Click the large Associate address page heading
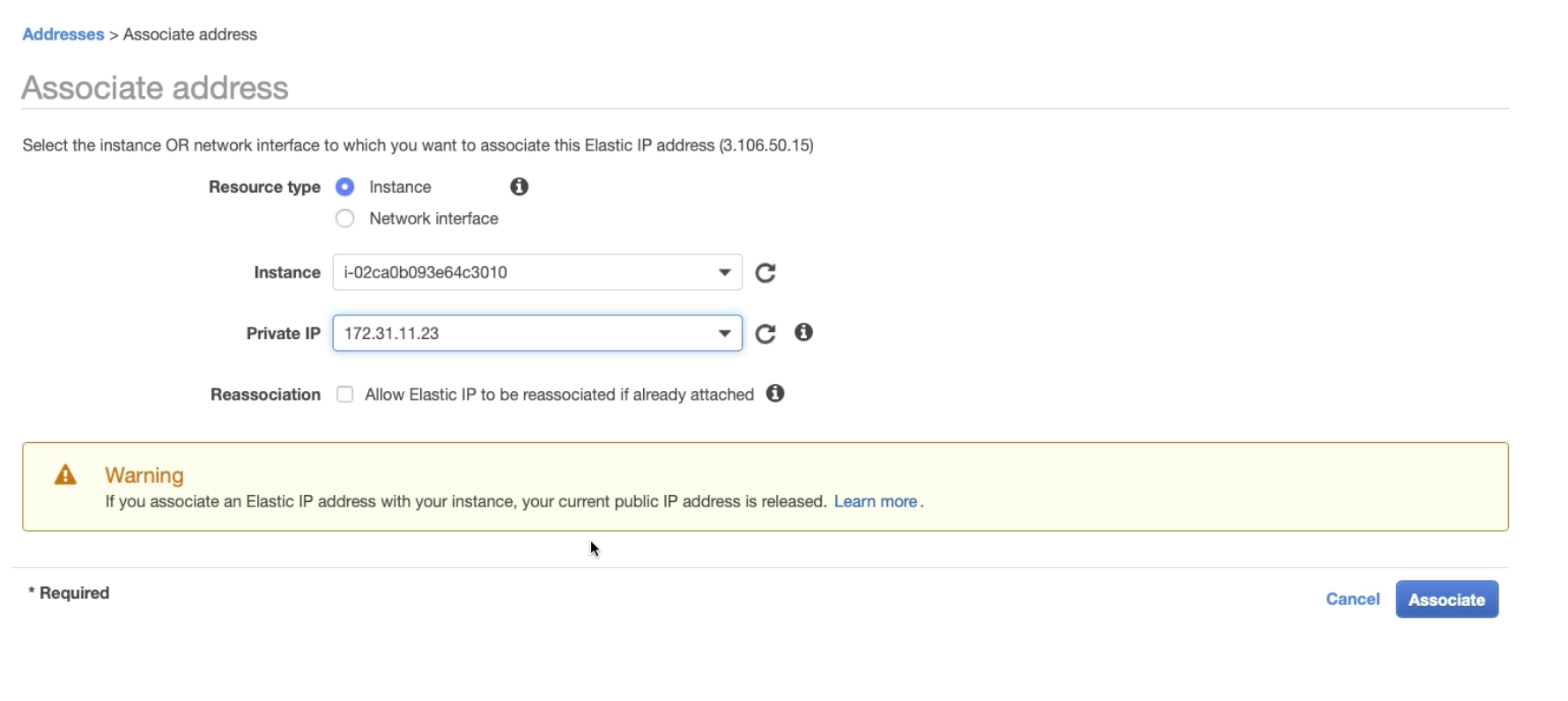This screenshot has height=701, width=1568. point(155,88)
